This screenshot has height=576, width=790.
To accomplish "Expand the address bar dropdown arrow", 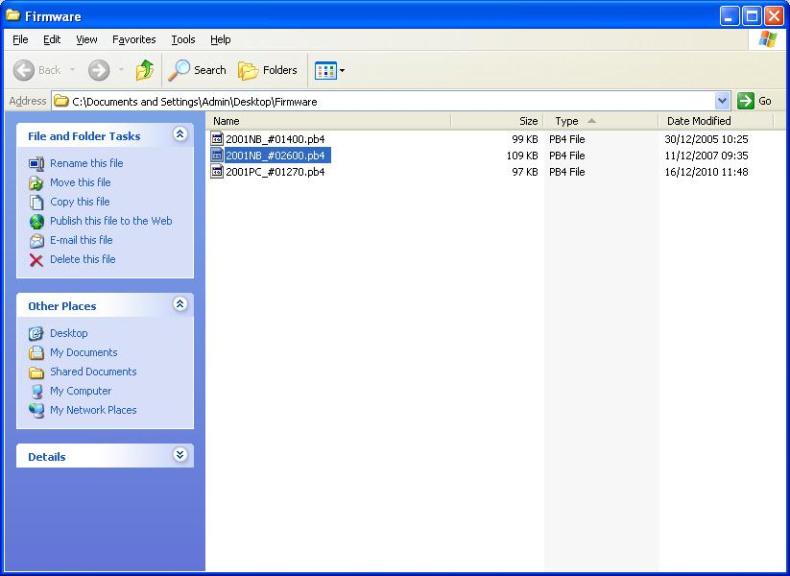I will point(723,101).
